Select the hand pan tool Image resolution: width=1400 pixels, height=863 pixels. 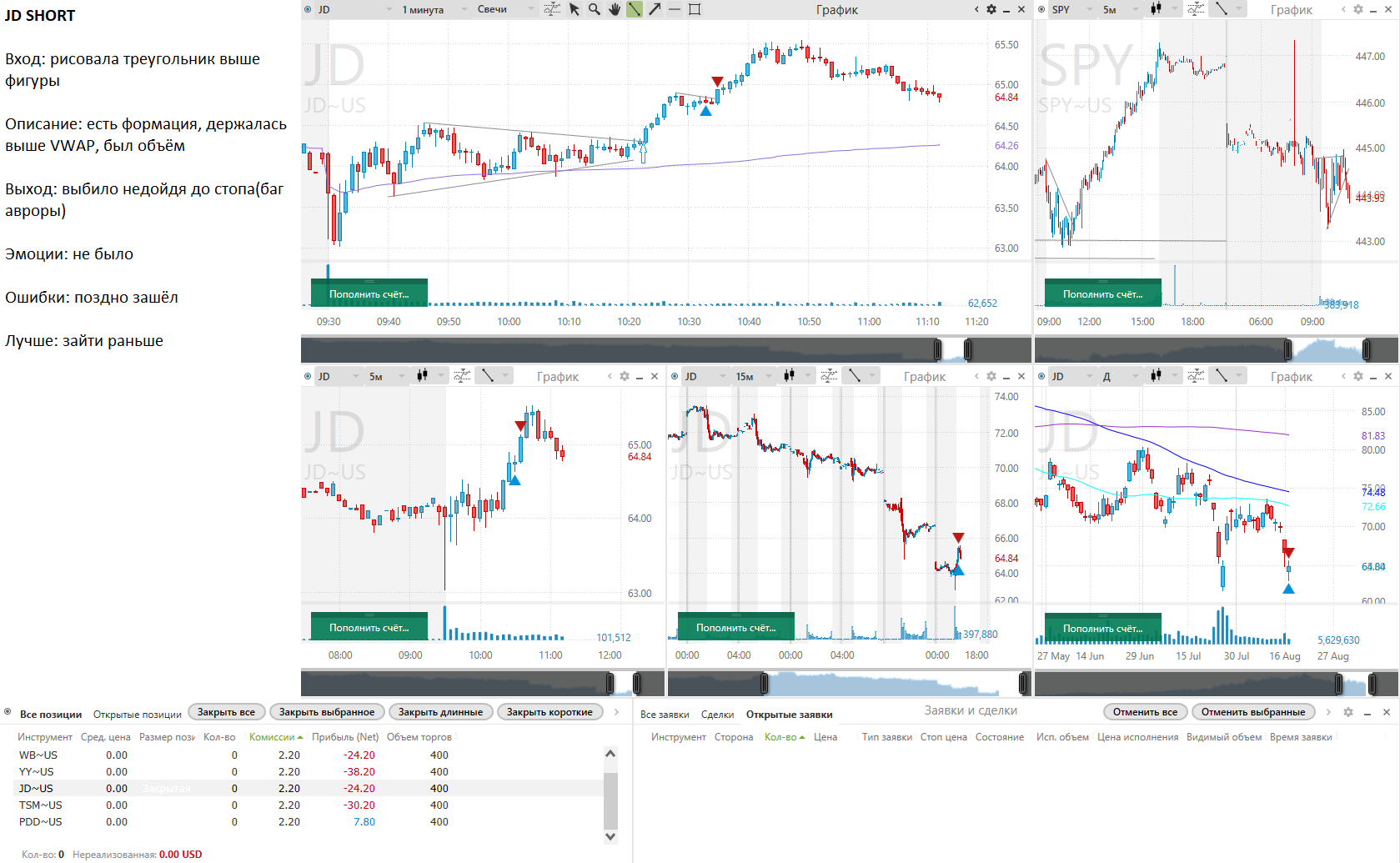click(615, 9)
